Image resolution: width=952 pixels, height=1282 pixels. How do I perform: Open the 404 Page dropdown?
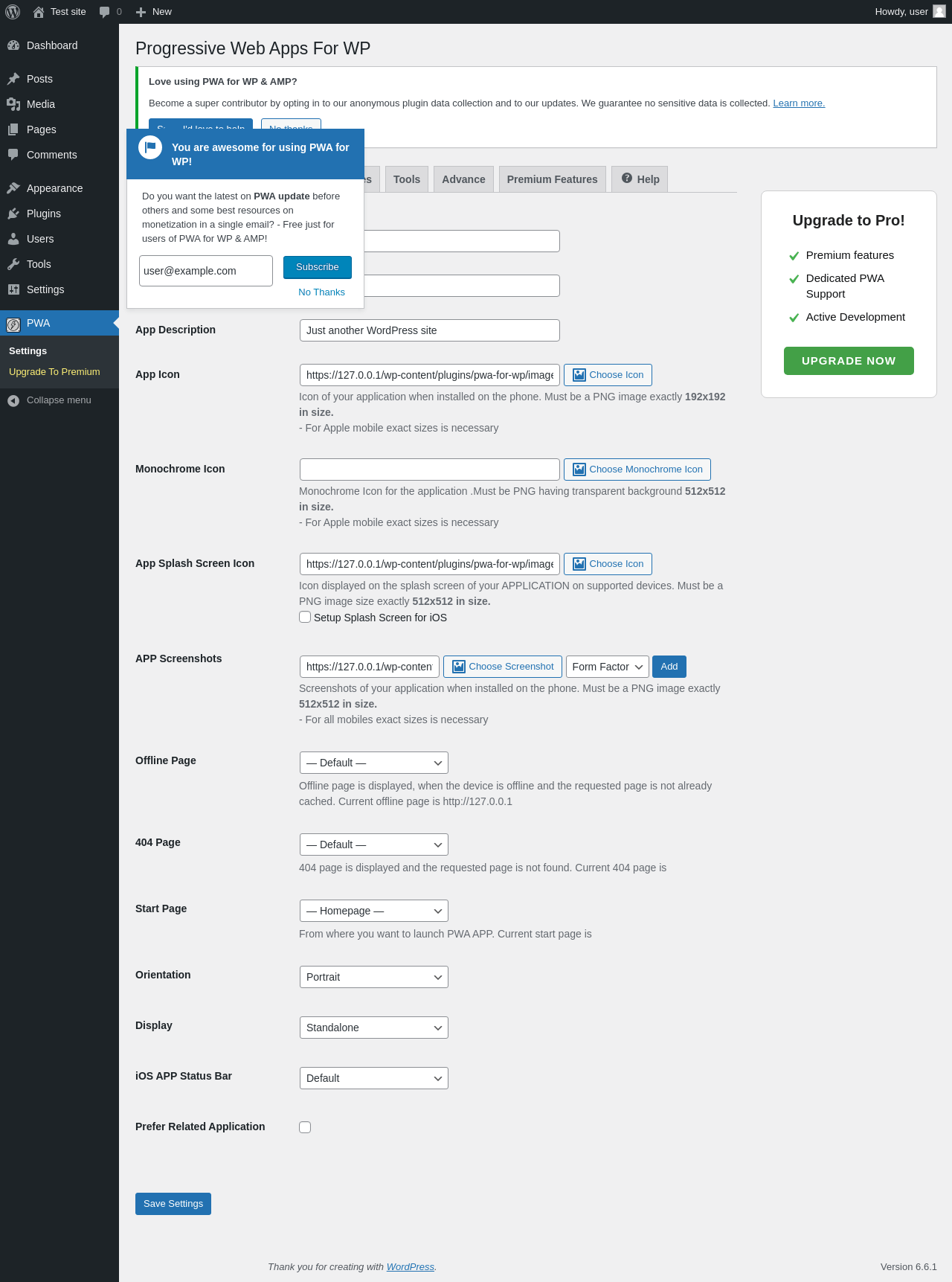pyautogui.click(x=374, y=844)
